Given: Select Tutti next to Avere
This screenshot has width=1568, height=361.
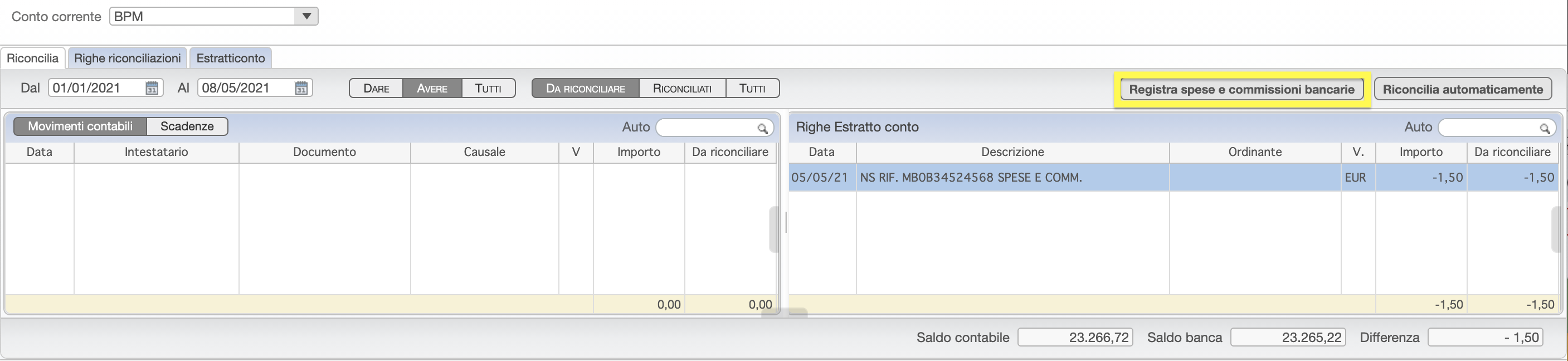Looking at the screenshot, I should [x=488, y=88].
